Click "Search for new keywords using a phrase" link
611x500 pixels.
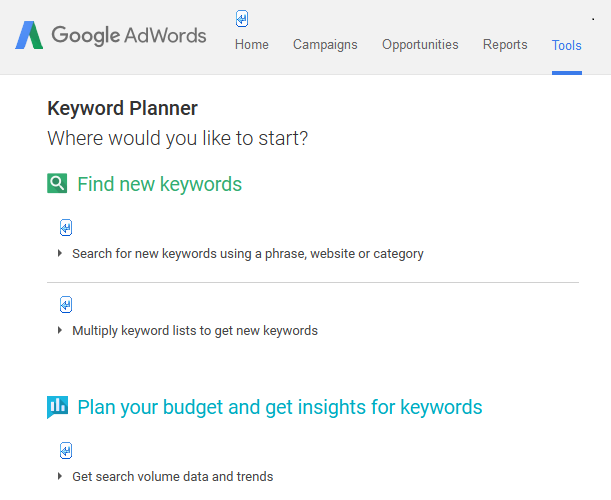(x=248, y=254)
